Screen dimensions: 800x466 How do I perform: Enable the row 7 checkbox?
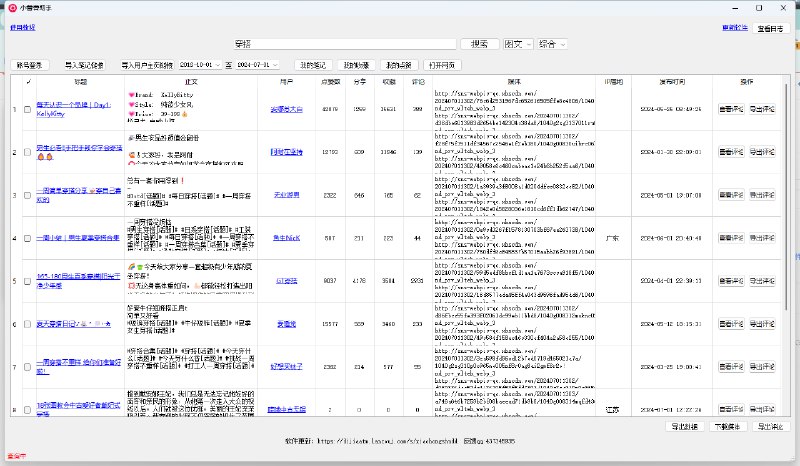pos(28,367)
